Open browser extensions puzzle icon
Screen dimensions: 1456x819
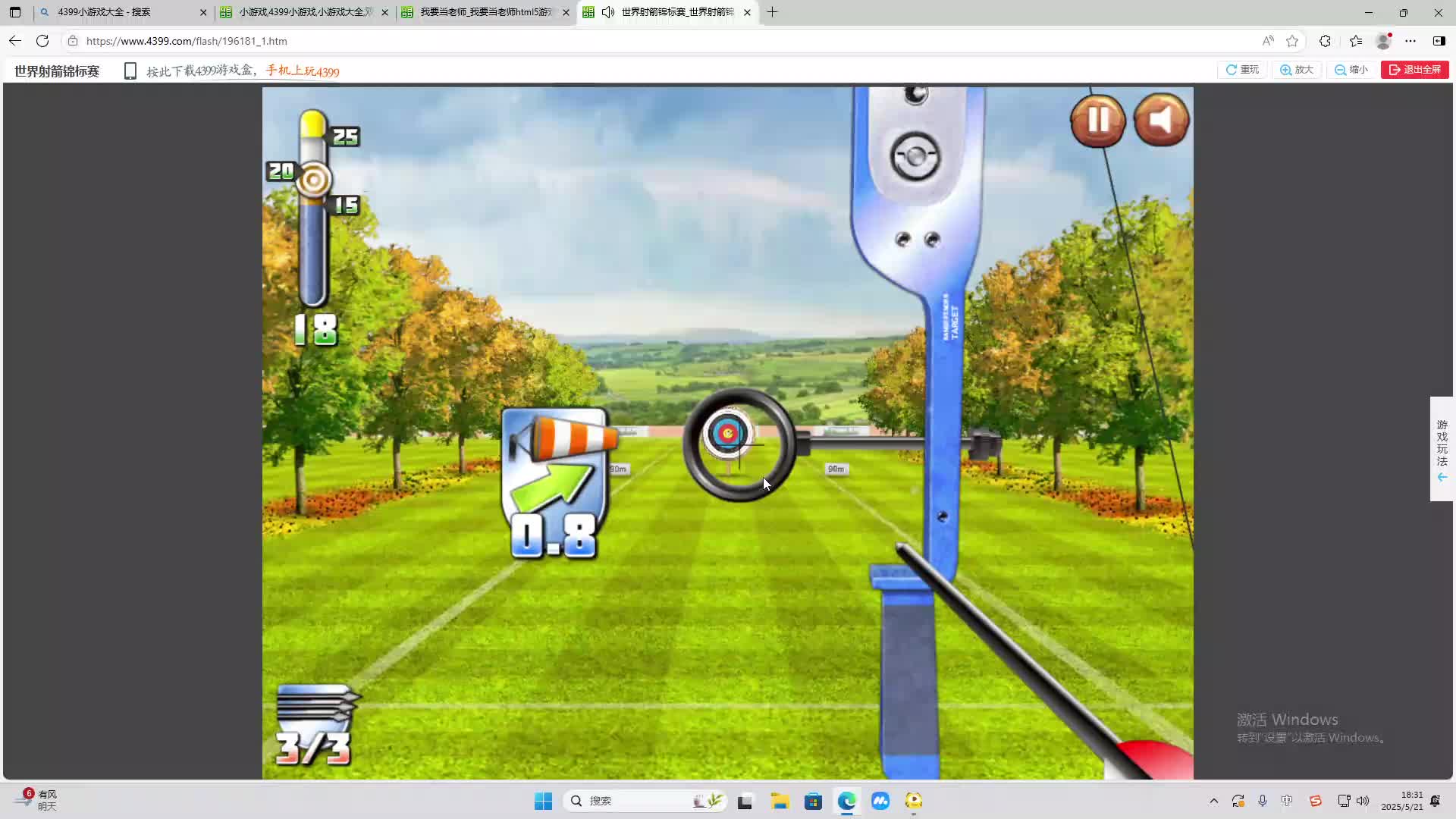(1325, 41)
